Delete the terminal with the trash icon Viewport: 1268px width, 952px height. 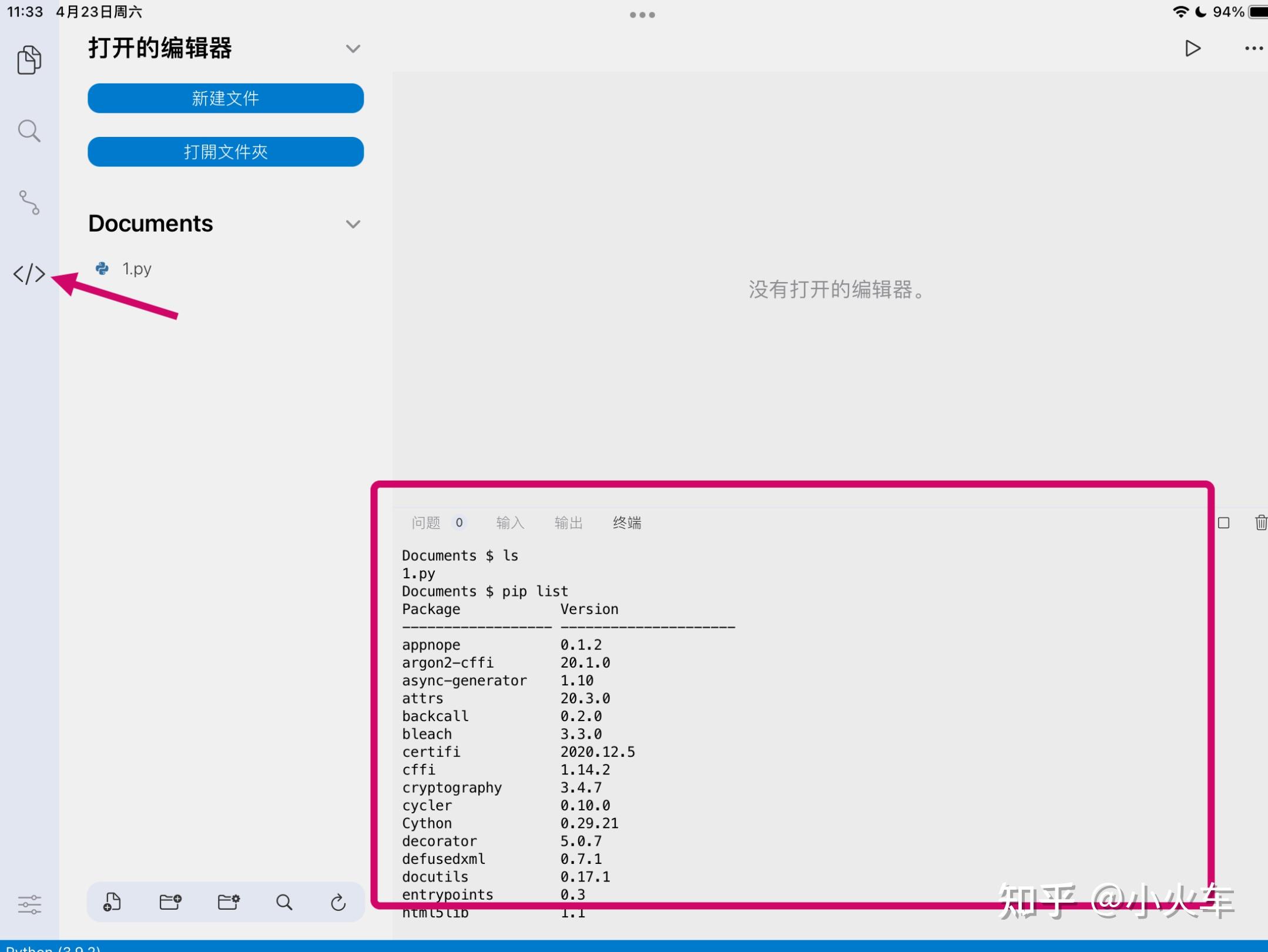[1261, 522]
